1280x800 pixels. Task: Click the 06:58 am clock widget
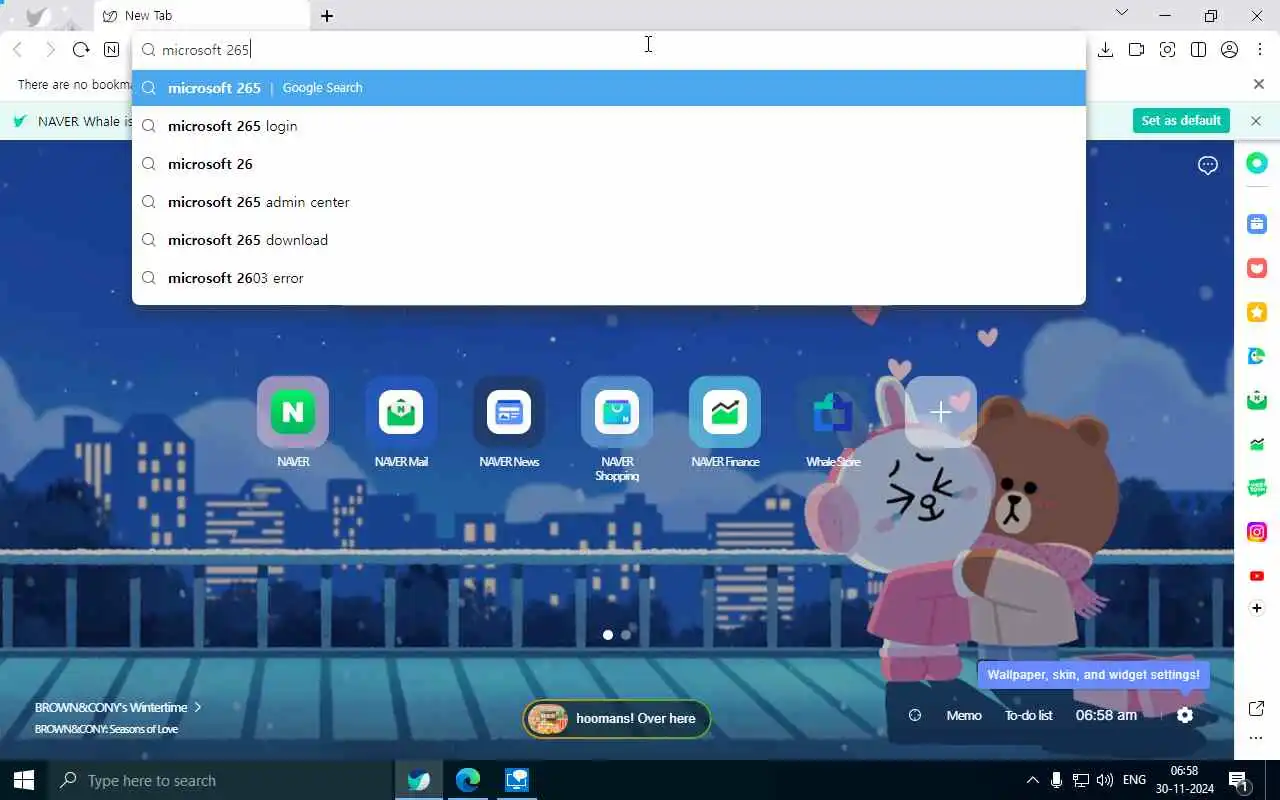pyautogui.click(x=1106, y=715)
